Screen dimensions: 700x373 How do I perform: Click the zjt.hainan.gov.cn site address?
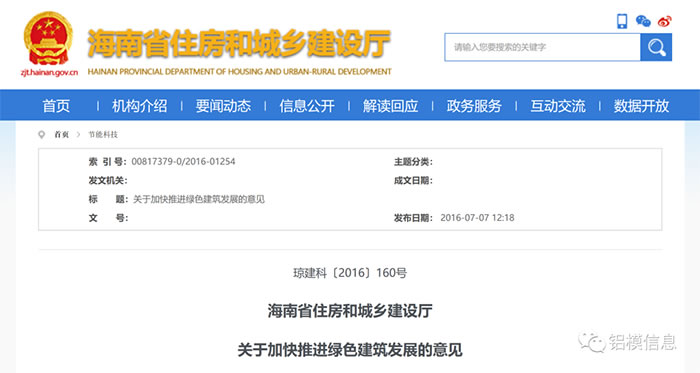point(49,72)
